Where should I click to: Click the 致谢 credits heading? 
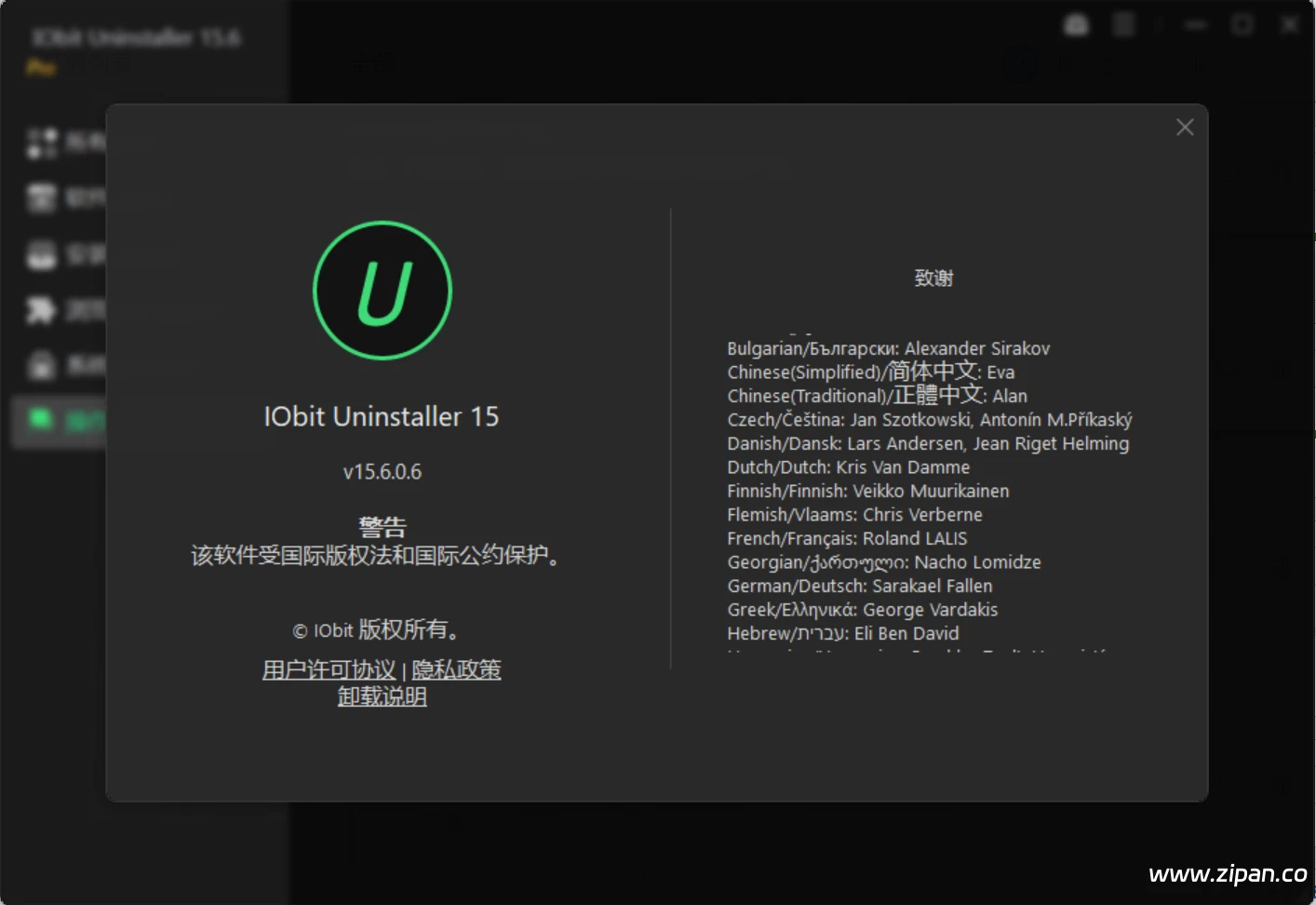933,278
